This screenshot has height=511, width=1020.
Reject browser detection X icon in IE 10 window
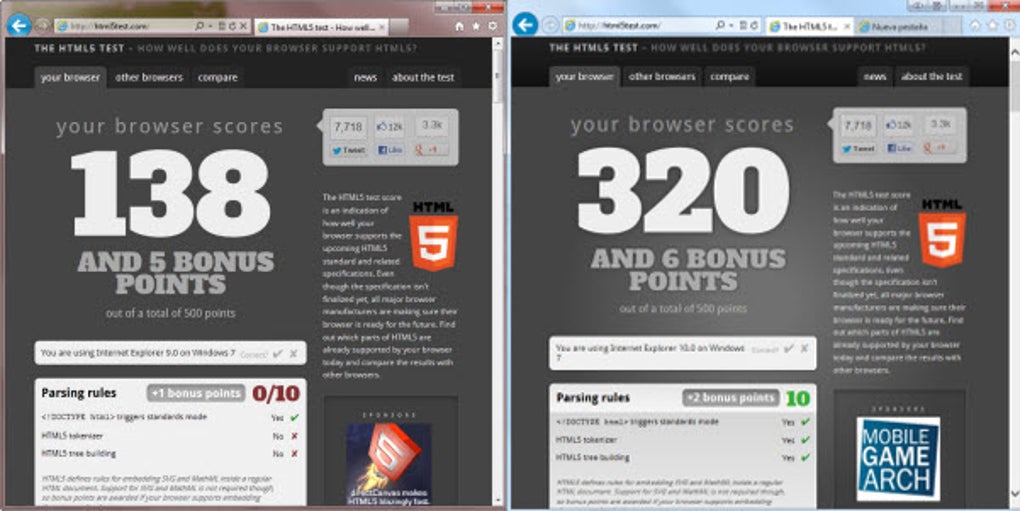pyautogui.click(x=804, y=348)
